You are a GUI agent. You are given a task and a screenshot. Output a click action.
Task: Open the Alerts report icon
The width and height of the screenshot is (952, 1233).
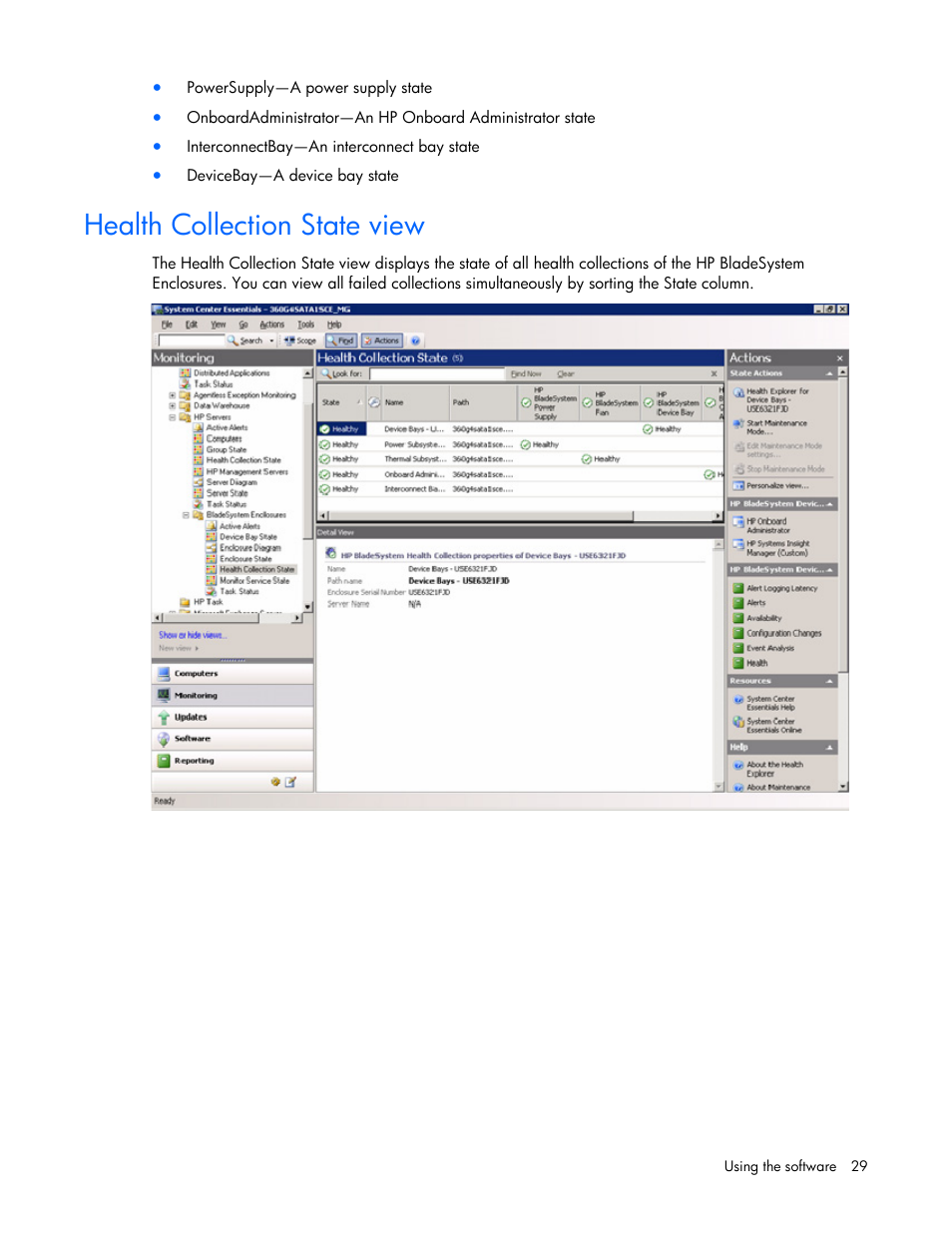[x=738, y=603]
